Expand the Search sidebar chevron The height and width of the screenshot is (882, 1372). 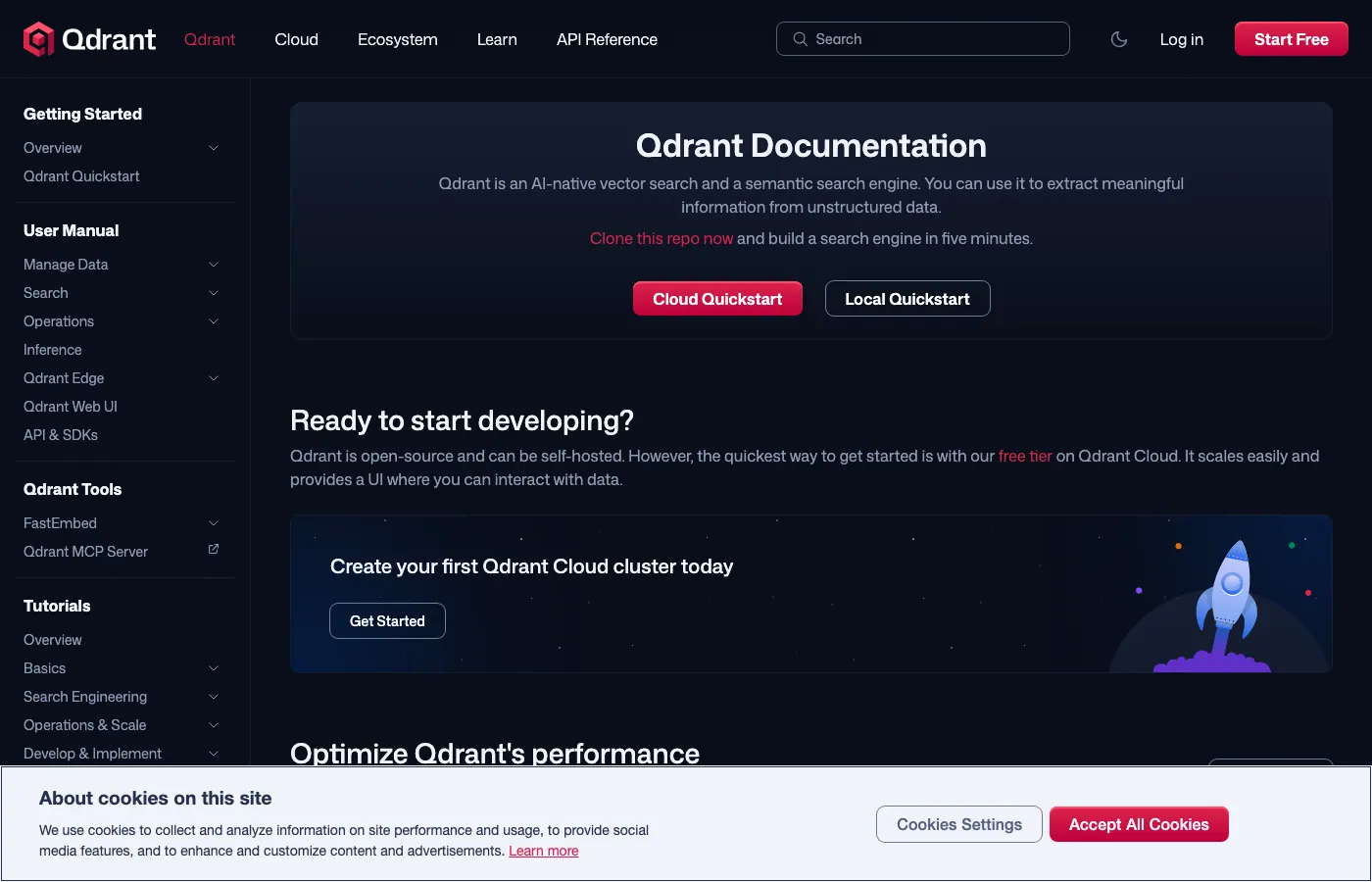(x=214, y=293)
